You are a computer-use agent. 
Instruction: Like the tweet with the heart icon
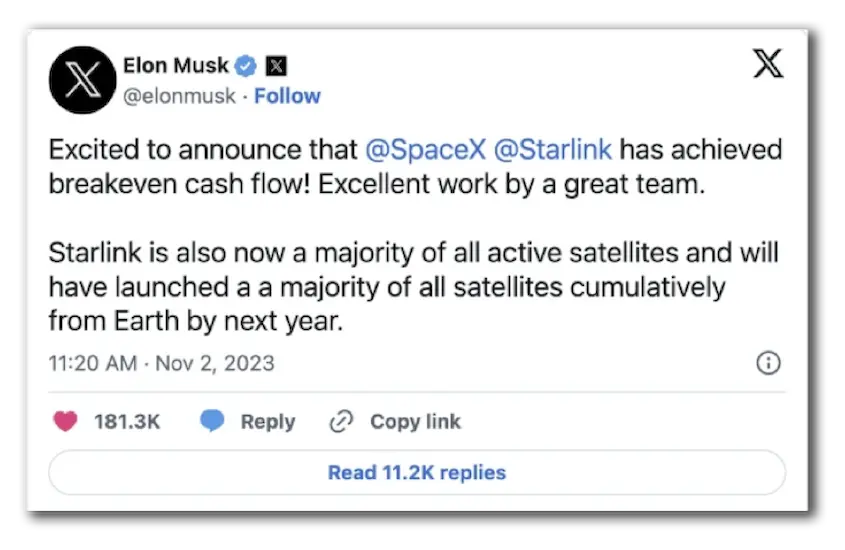tap(66, 422)
